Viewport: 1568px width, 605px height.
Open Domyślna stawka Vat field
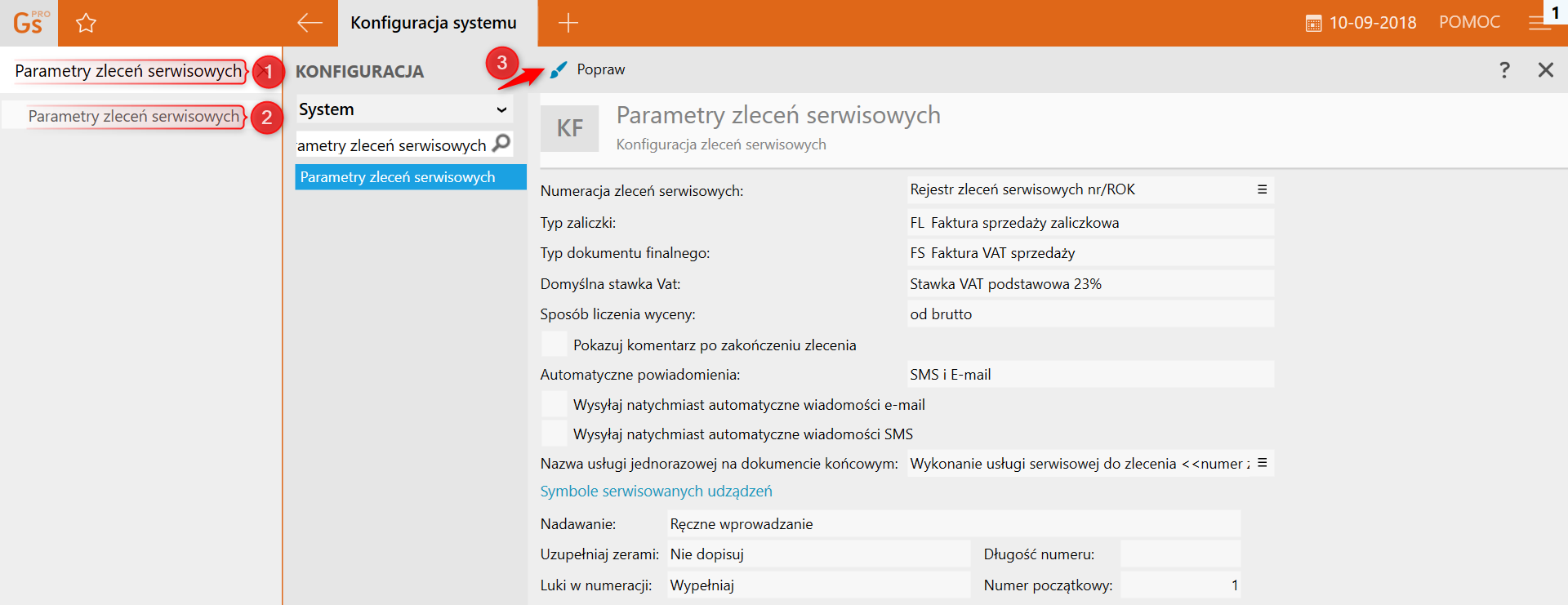coord(1090,284)
